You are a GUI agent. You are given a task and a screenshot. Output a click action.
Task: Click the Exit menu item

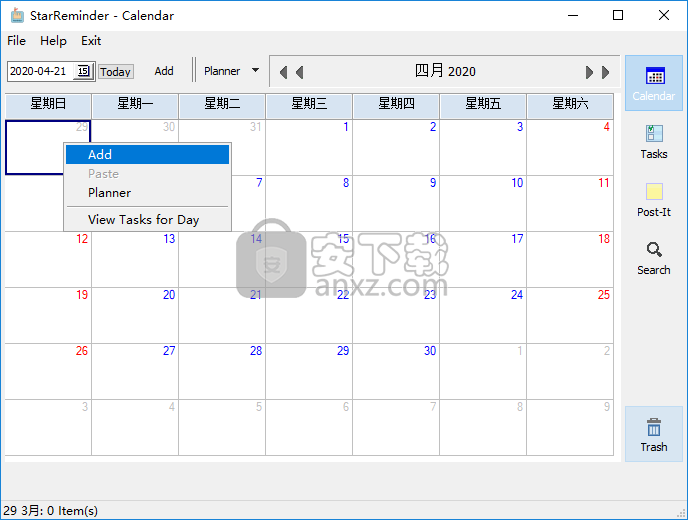[x=91, y=41]
